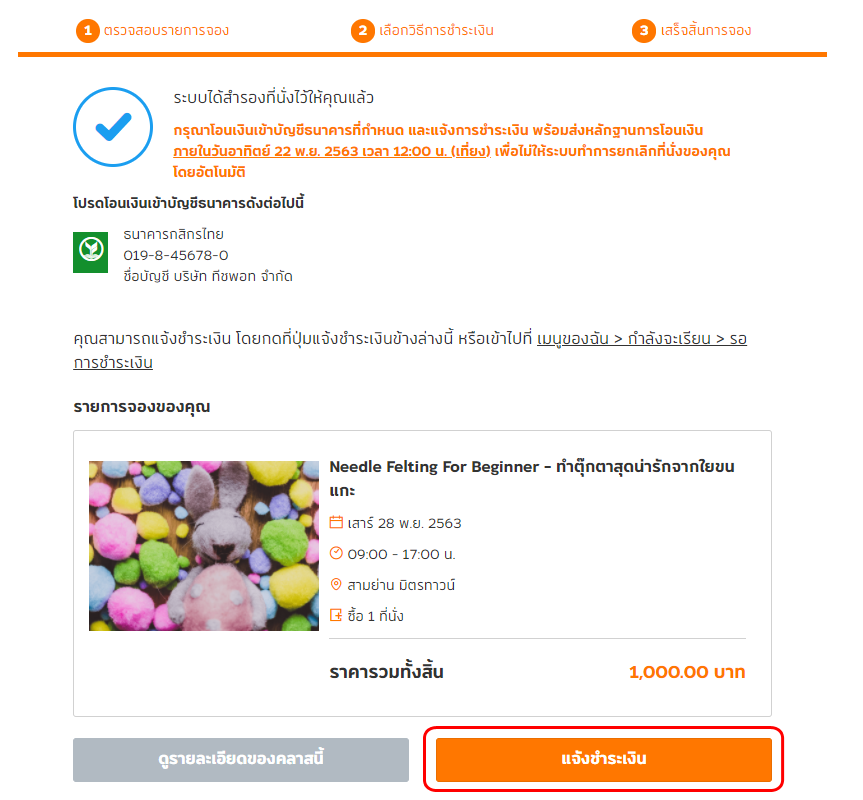Open the felt bunny class thumbnail

coord(204,546)
